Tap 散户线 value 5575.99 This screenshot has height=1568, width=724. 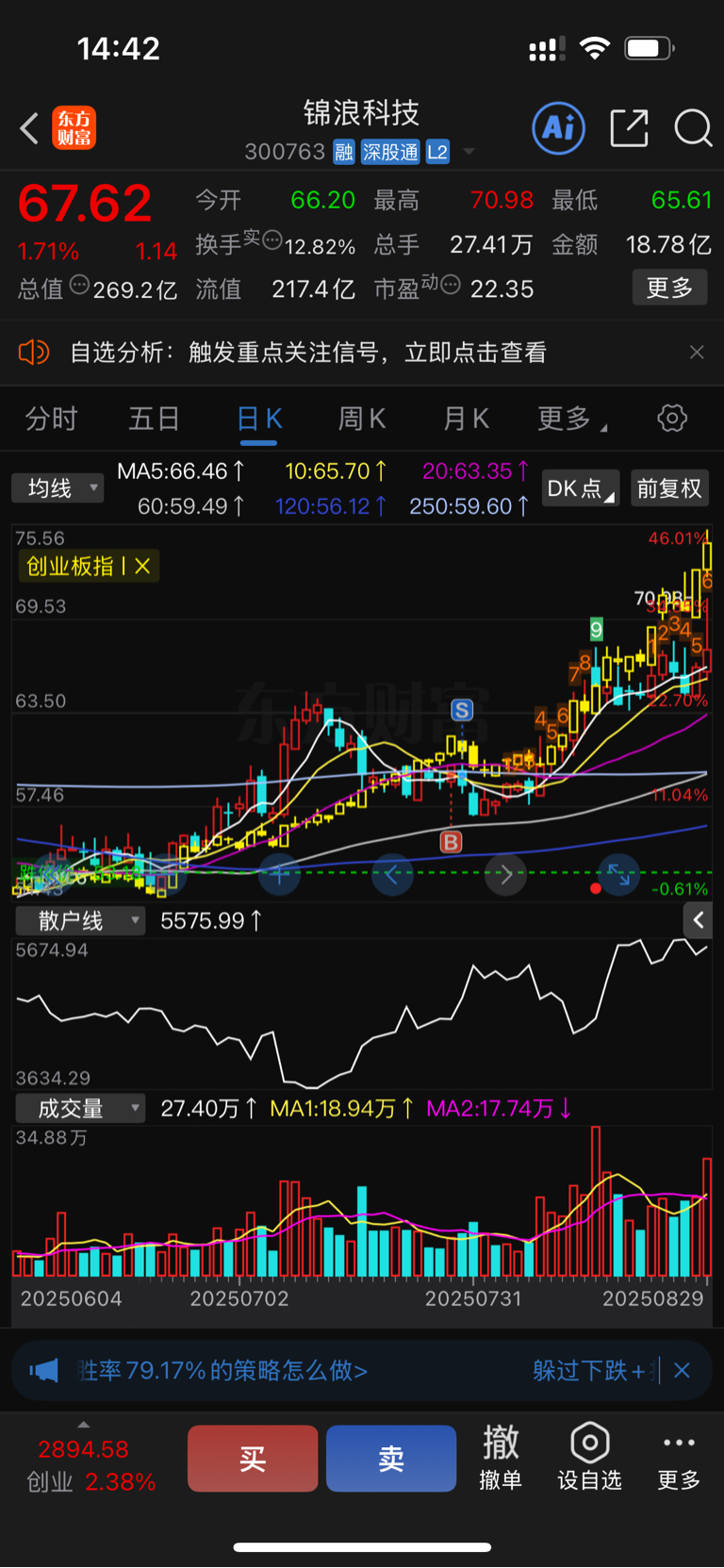pos(211,921)
